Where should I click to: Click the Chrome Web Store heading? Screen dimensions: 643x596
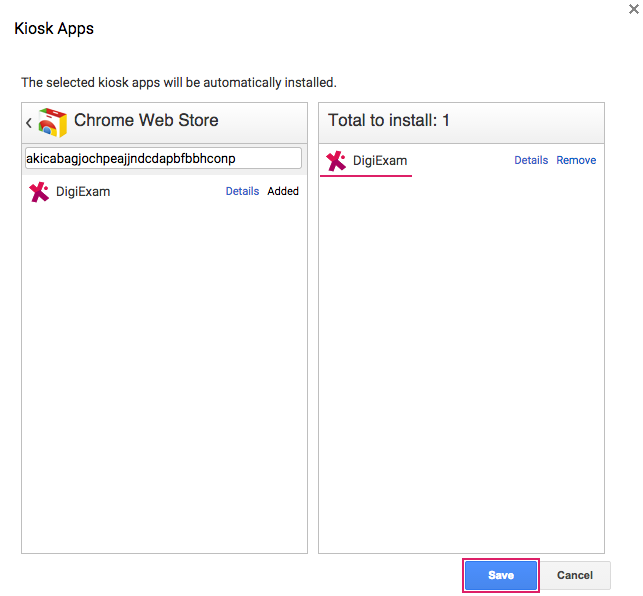tap(146, 120)
